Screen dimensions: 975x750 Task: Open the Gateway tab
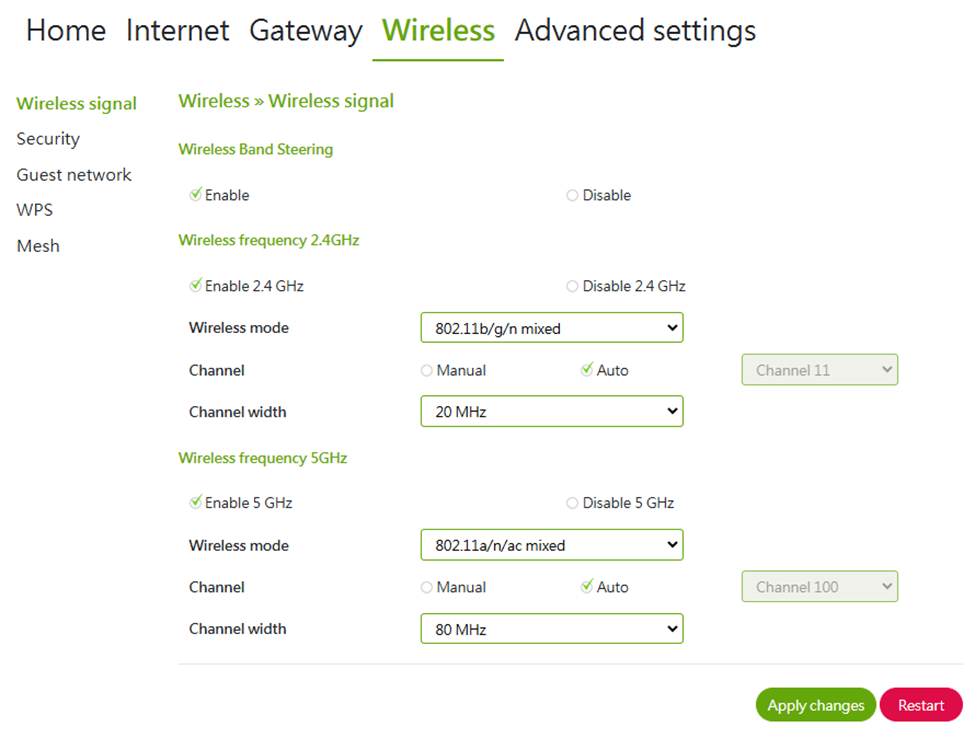(x=305, y=31)
